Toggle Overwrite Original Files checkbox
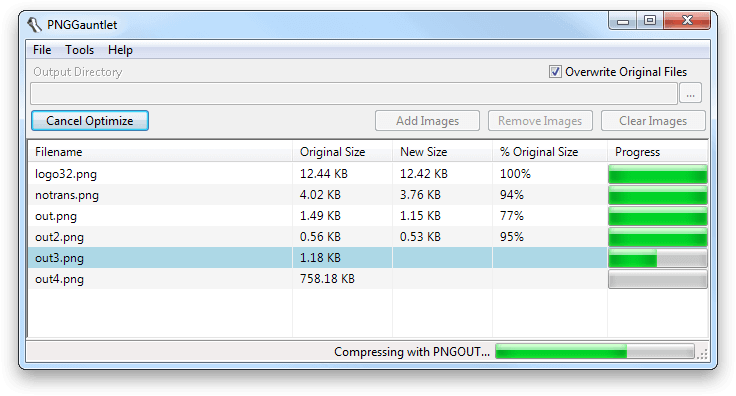 click(x=555, y=72)
